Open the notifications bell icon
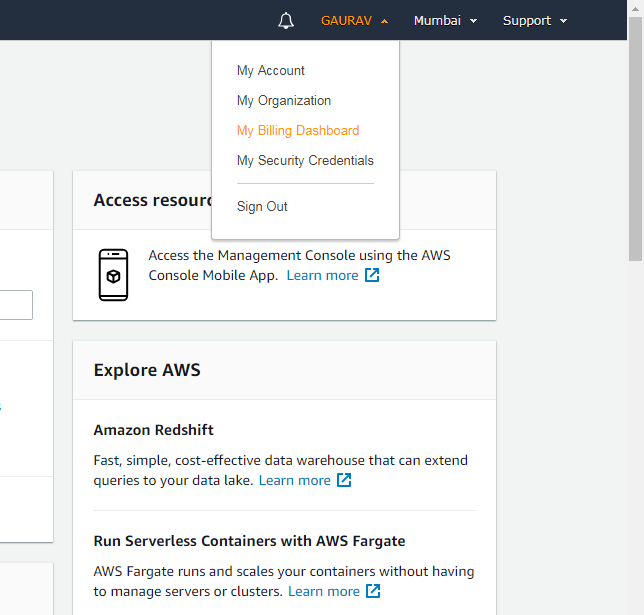Screen dimensions: 644x615 [286, 21]
